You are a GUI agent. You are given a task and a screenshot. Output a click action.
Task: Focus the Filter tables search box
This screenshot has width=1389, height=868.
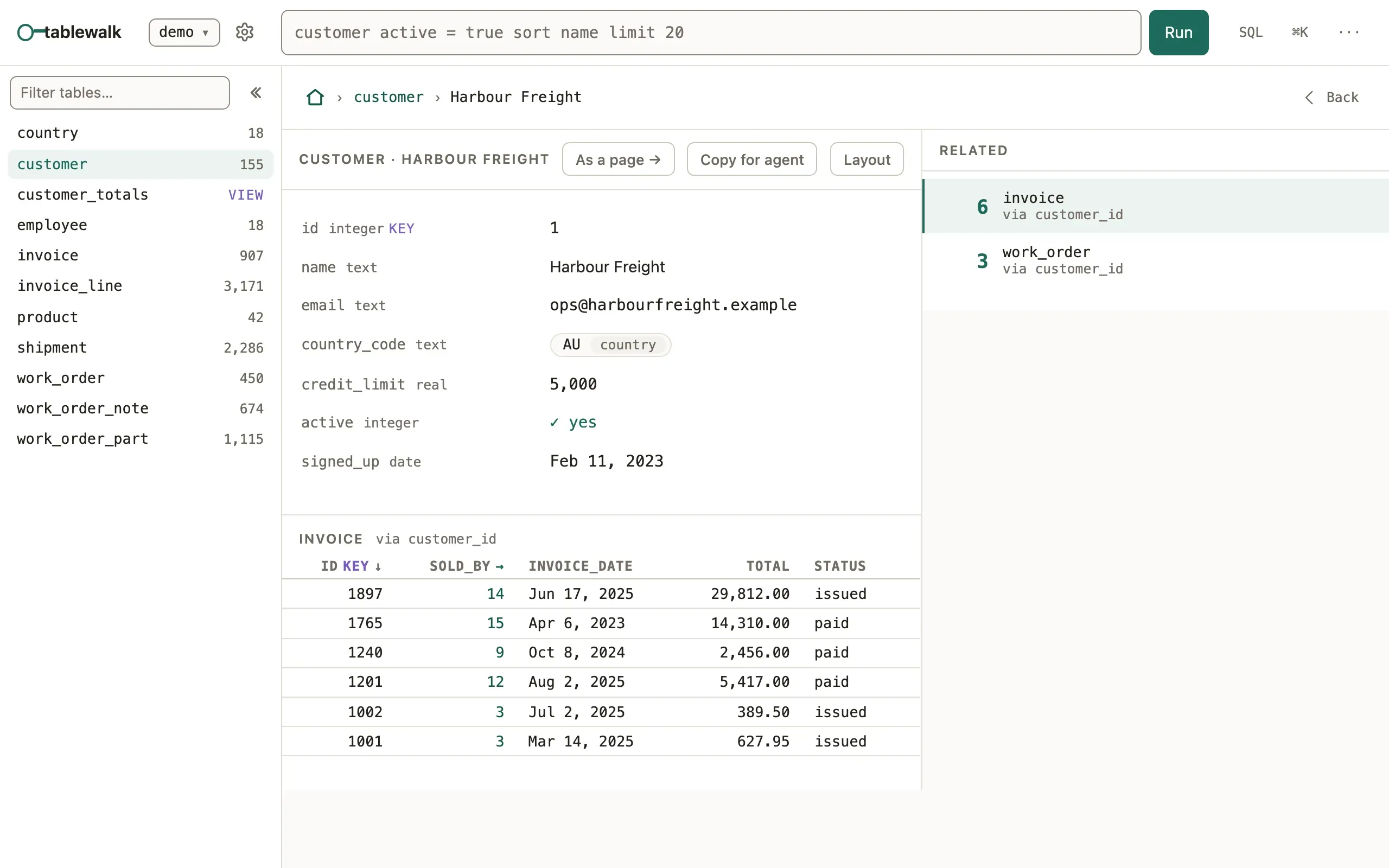(x=120, y=92)
